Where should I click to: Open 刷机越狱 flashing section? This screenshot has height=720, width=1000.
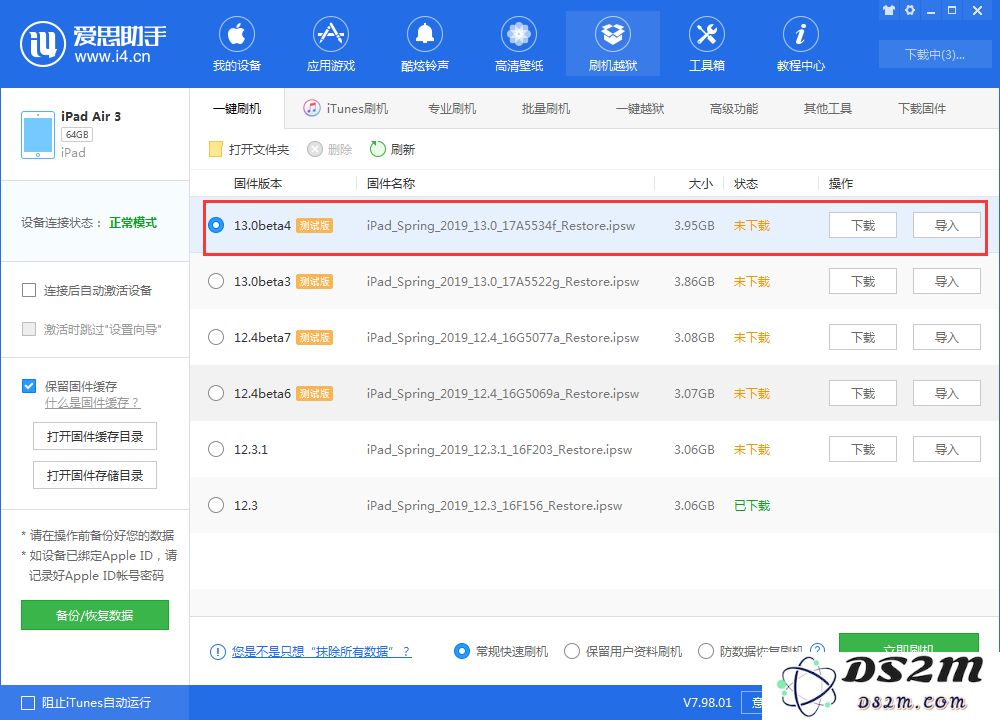coord(613,45)
